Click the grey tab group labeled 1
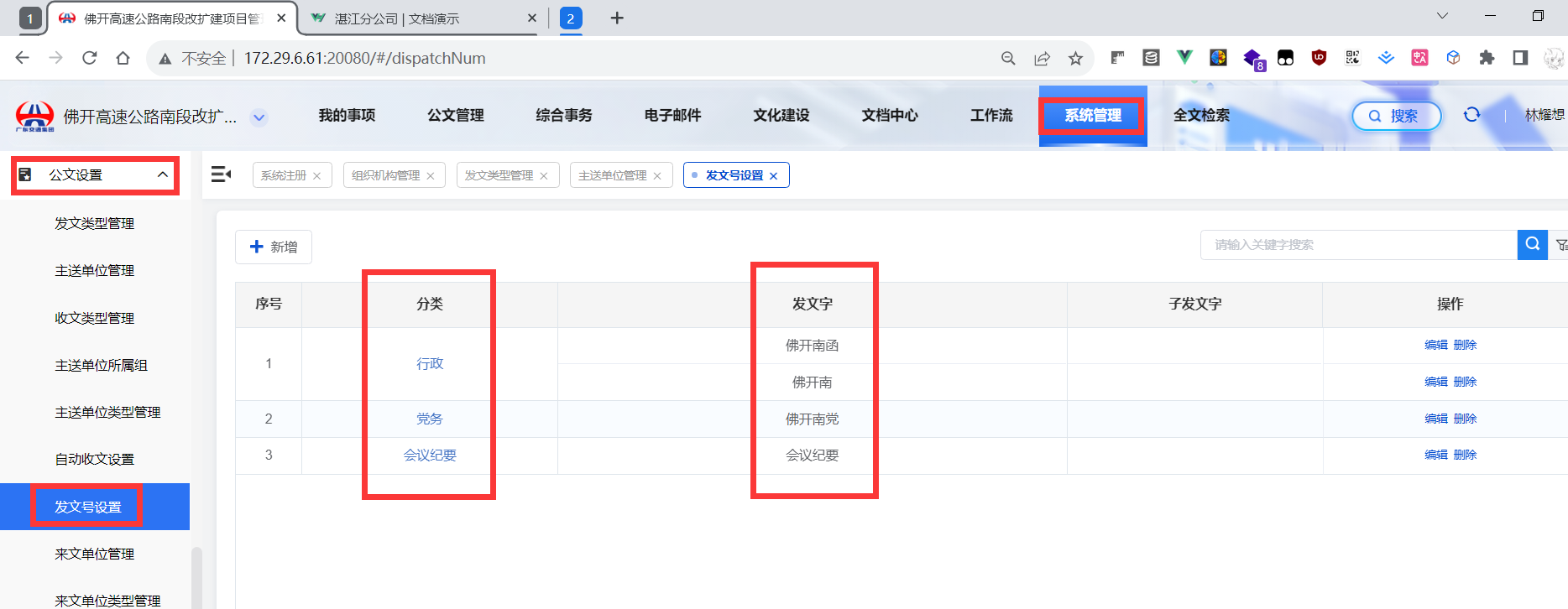 pos(30,18)
